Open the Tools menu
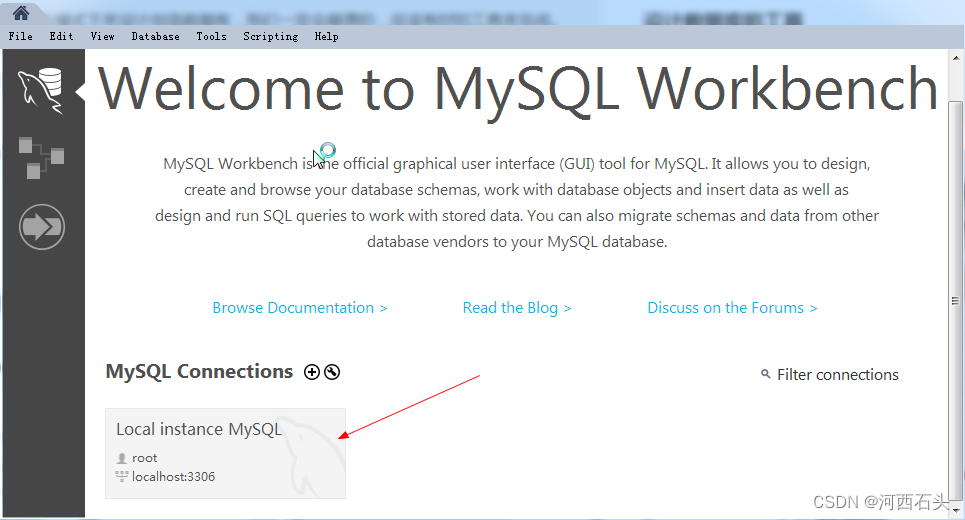The height and width of the screenshot is (520, 965). (x=211, y=36)
